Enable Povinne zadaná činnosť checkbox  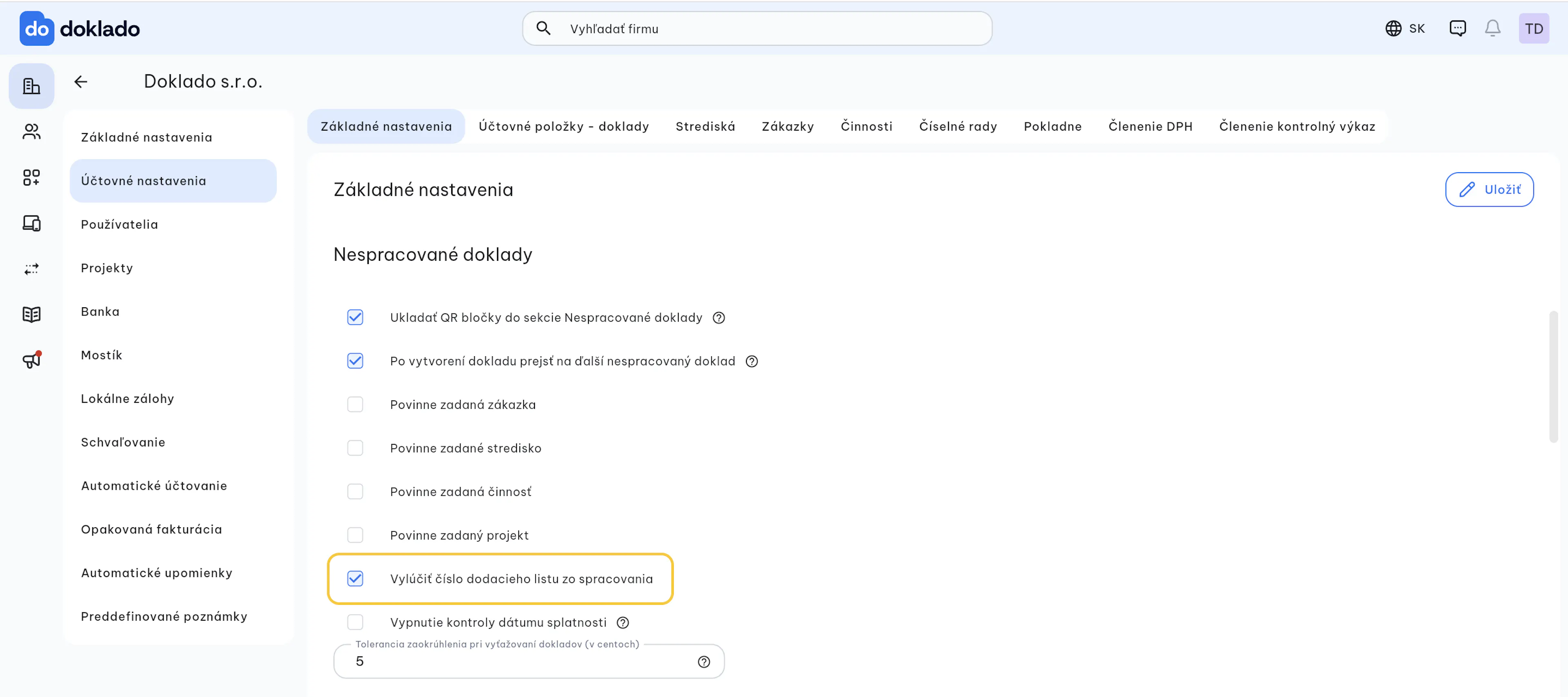[355, 491]
